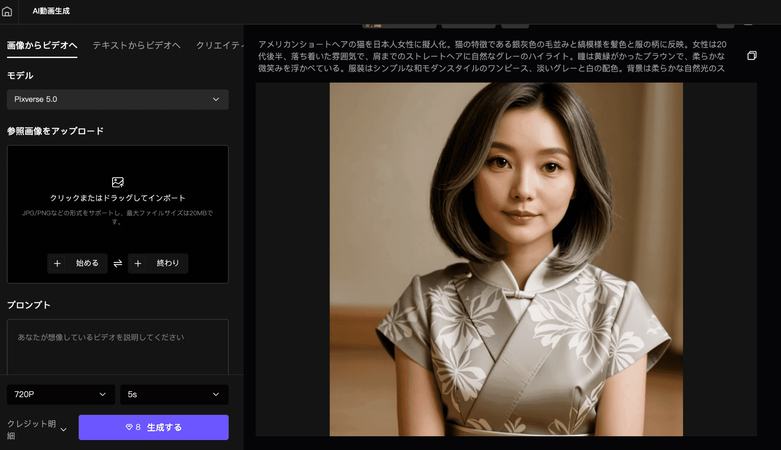Open the 720P resolution dropdown
Viewport: 781px width, 450px height.
pyautogui.click(x=61, y=394)
